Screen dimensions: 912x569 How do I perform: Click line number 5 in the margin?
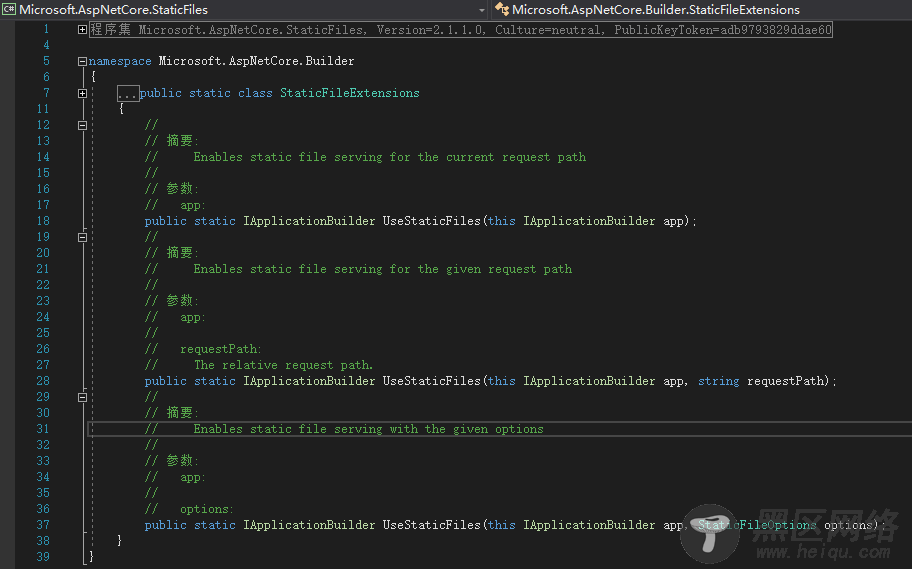tap(47, 61)
